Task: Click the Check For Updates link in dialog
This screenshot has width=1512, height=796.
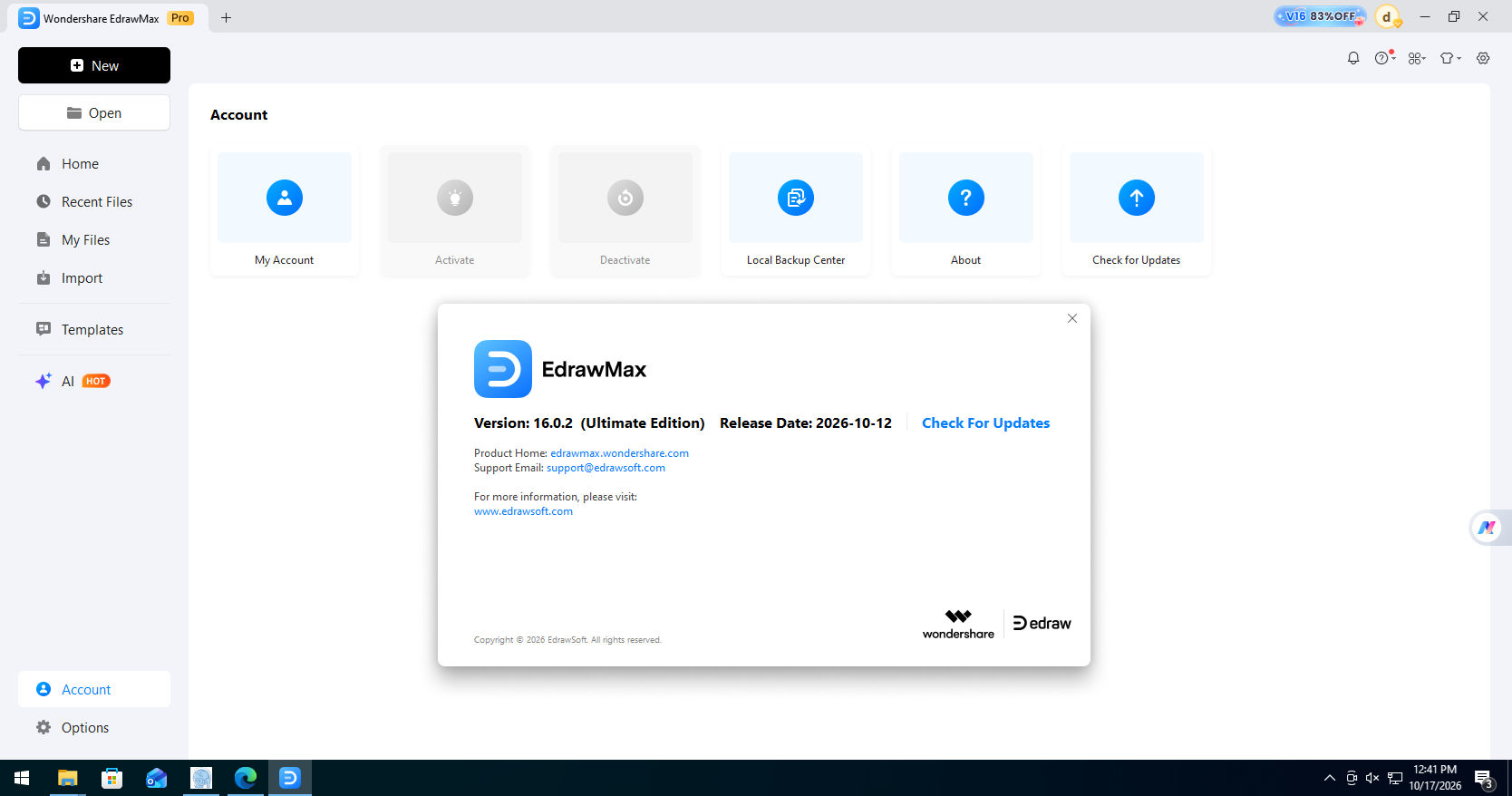Action: (985, 422)
